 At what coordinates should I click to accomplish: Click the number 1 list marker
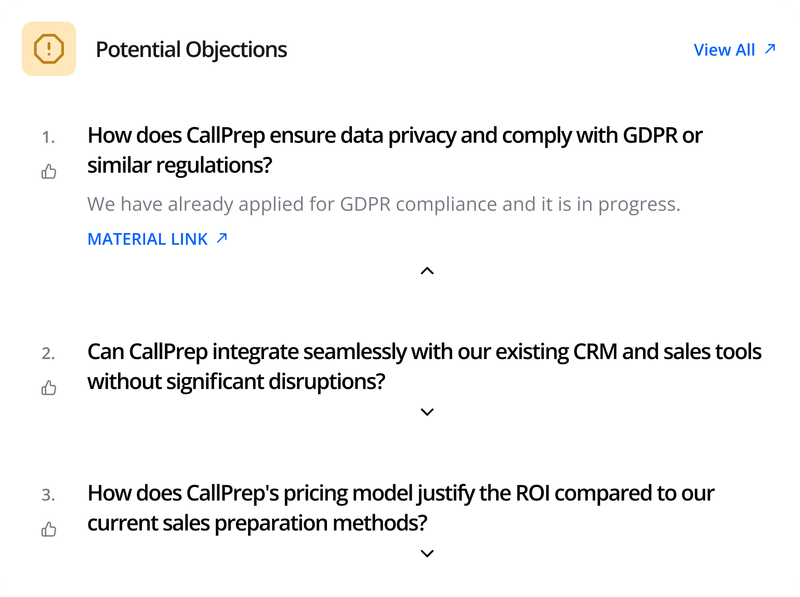[x=48, y=136]
